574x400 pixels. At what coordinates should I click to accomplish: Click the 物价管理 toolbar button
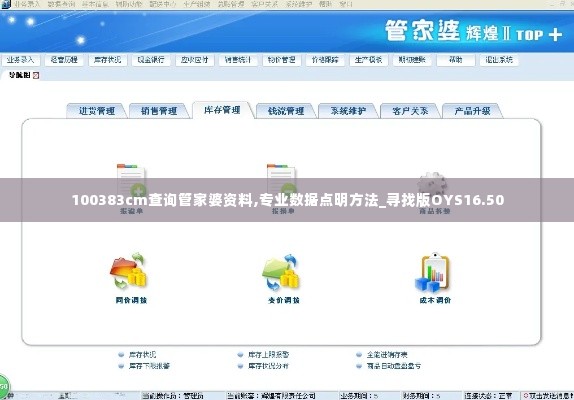282,60
